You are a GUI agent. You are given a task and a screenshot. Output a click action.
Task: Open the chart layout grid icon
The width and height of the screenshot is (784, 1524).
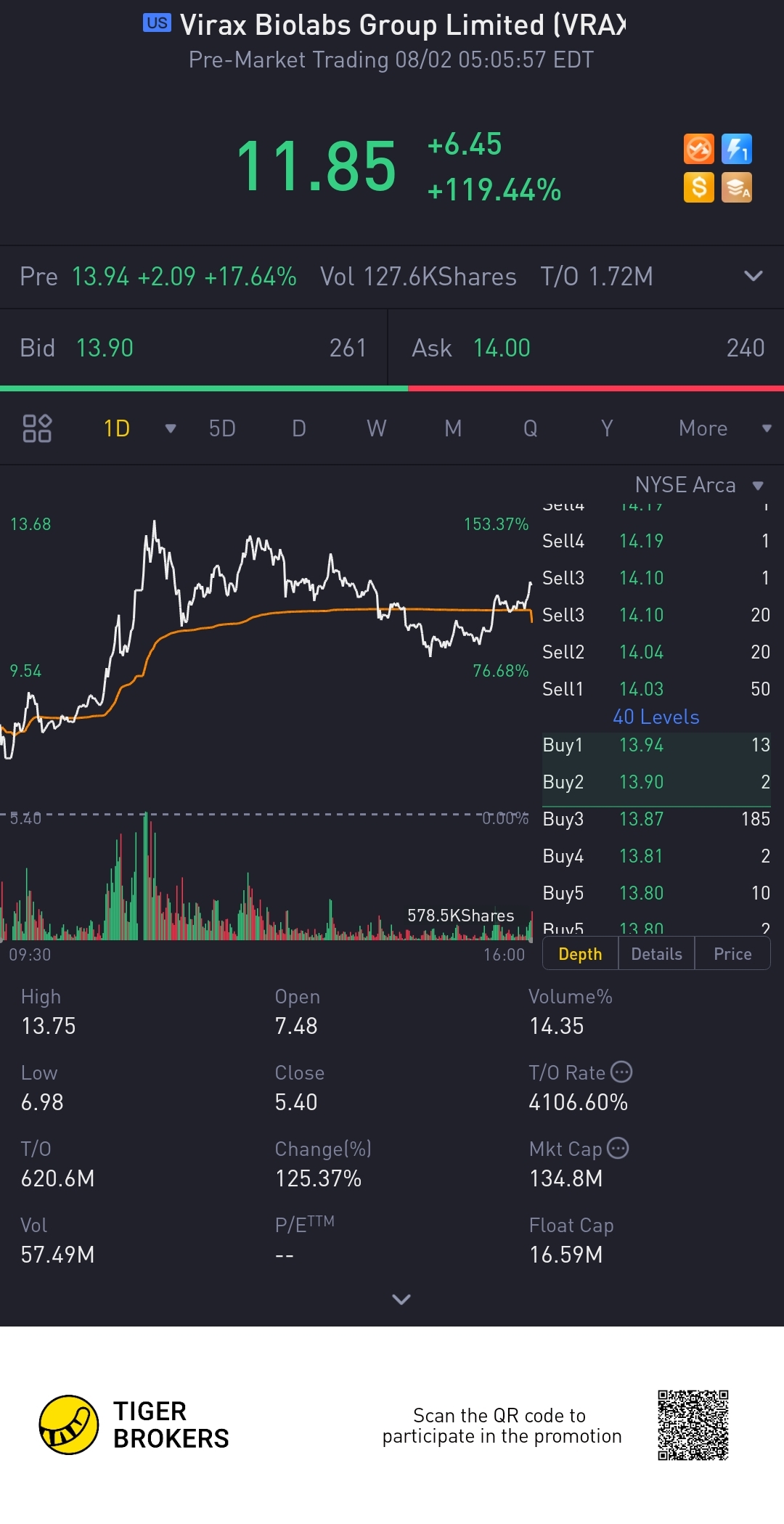tap(37, 428)
